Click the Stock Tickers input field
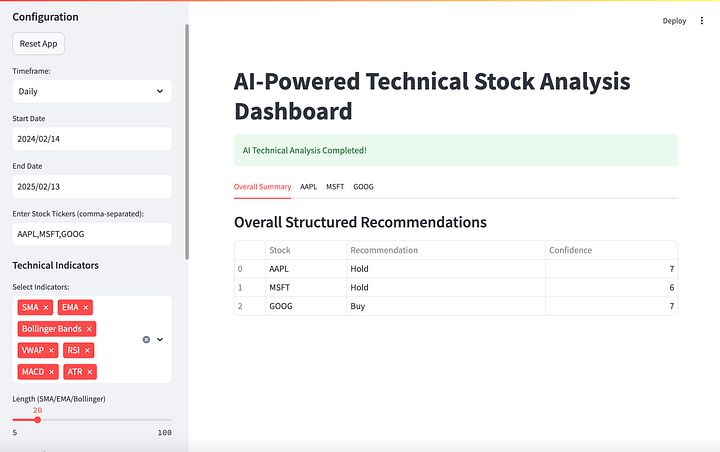720x452 pixels. [92, 234]
